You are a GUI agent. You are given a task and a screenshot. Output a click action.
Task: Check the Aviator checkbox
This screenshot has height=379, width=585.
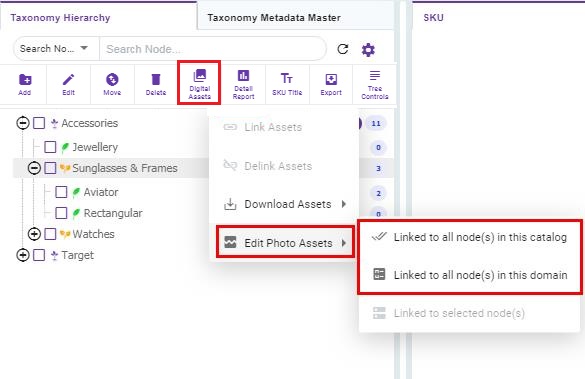click(x=61, y=192)
